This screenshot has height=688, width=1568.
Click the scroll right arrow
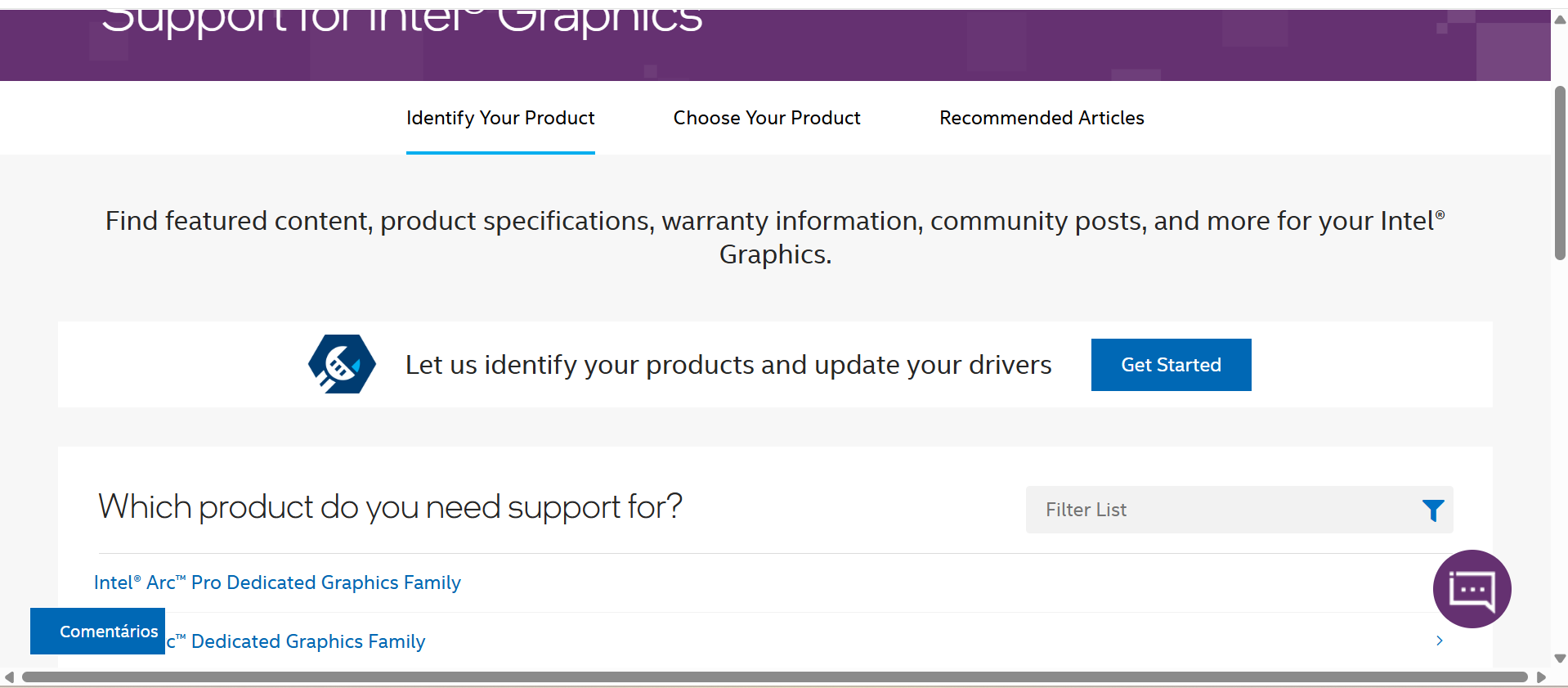1541,677
